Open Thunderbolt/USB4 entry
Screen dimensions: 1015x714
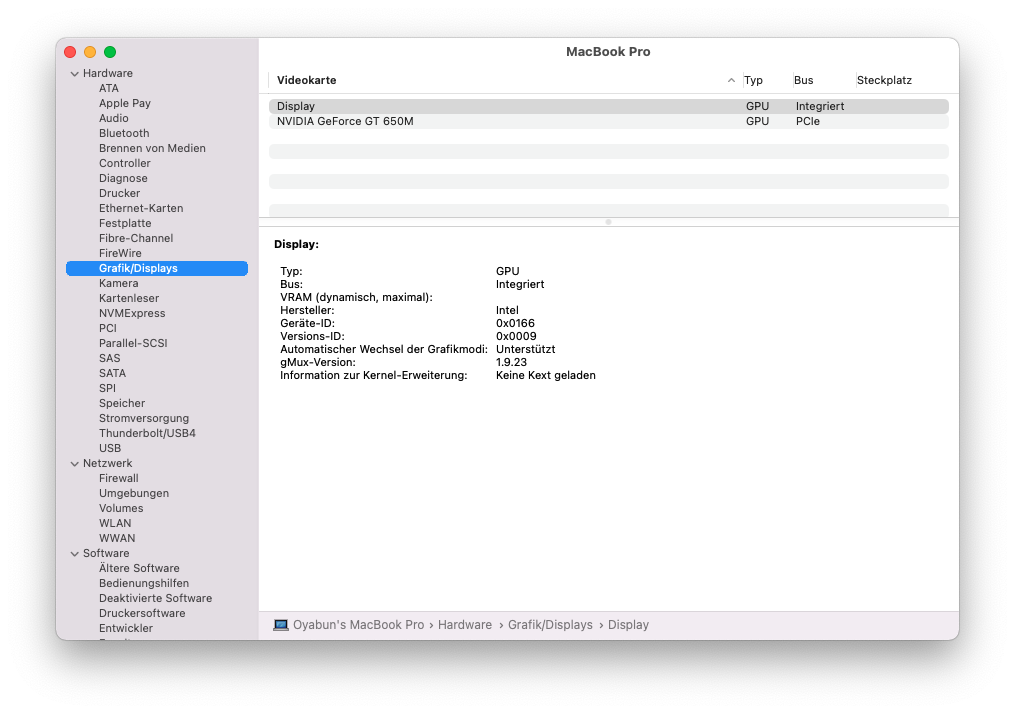pos(147,433)
